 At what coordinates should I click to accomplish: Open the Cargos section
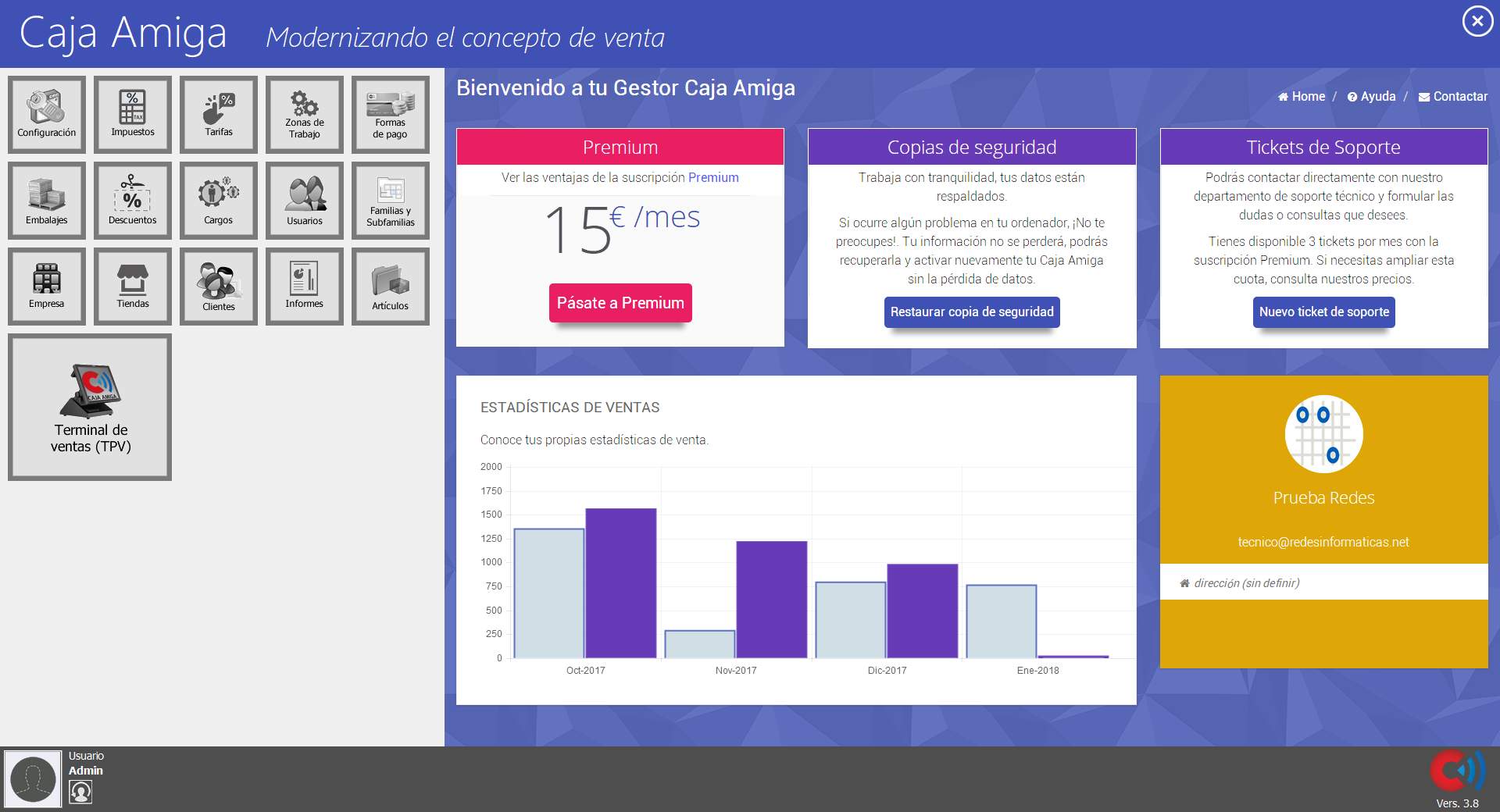coord(218,200)
